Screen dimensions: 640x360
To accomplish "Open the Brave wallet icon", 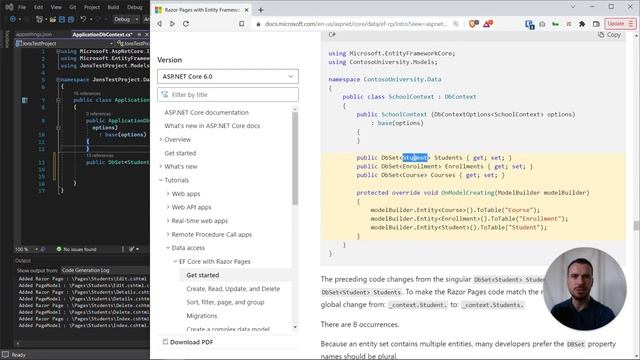I will click(596, 24).
